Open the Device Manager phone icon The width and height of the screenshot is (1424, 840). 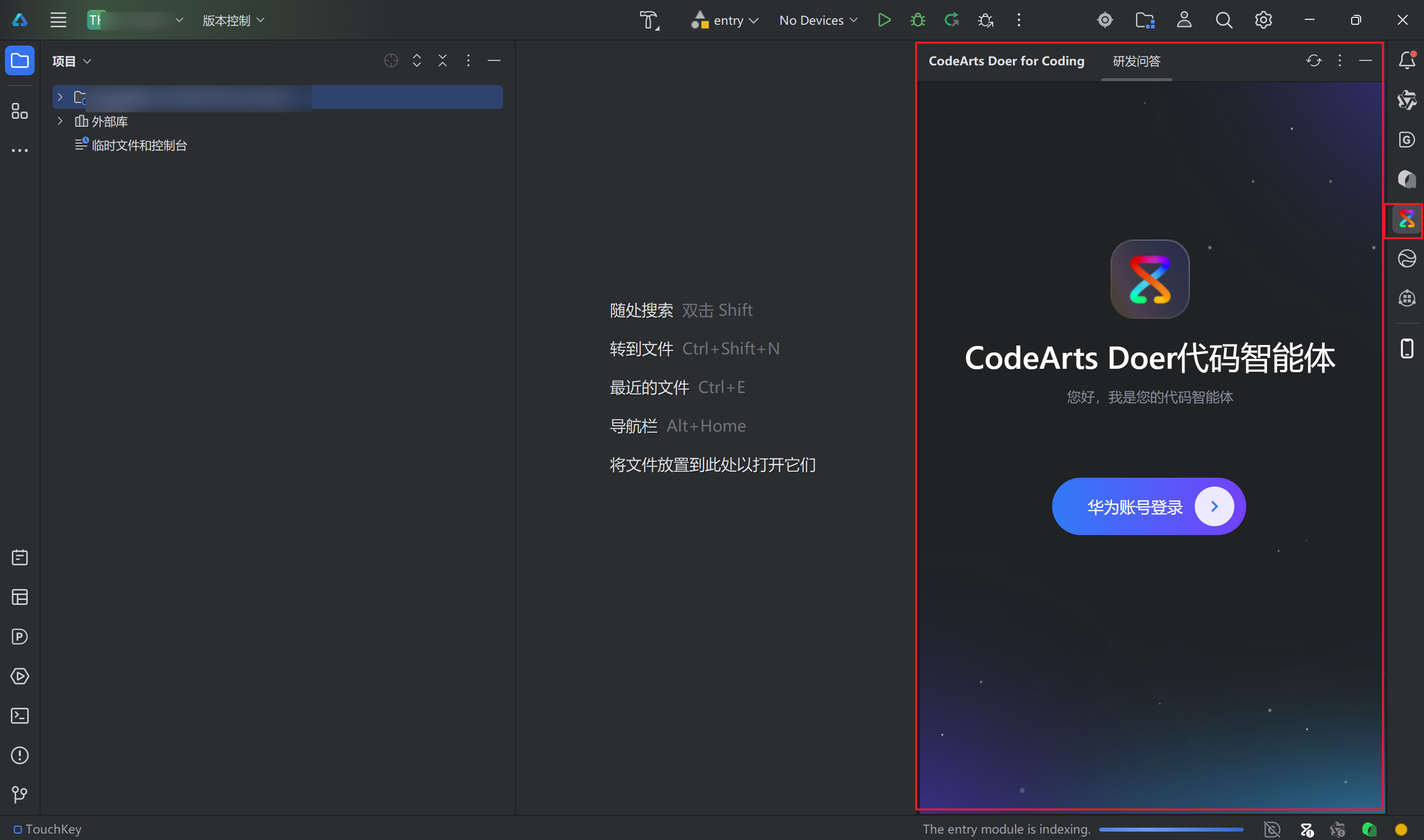point(1407,348)
